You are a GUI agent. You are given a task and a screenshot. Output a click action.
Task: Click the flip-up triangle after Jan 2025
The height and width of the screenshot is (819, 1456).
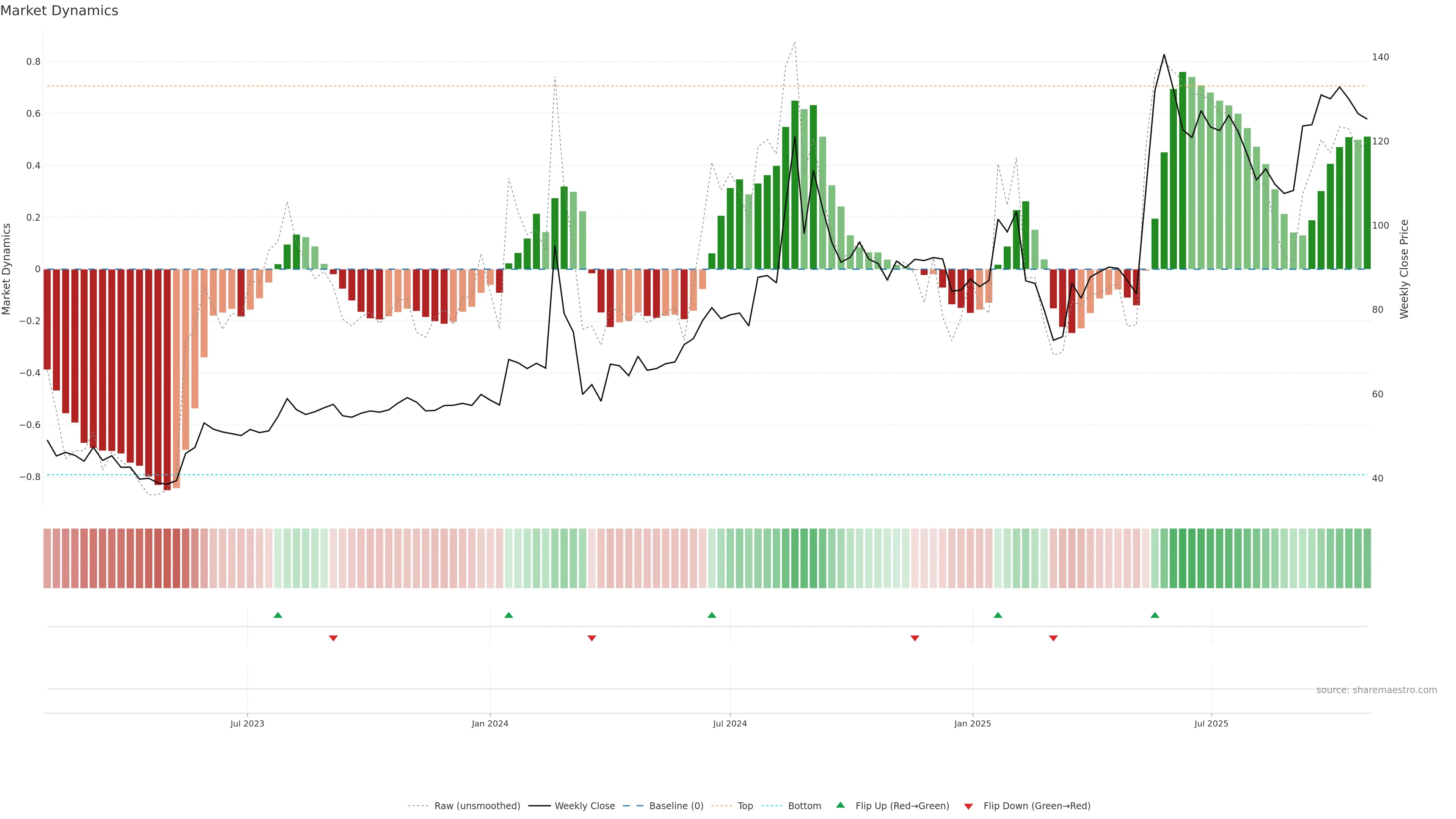[998, 615]
